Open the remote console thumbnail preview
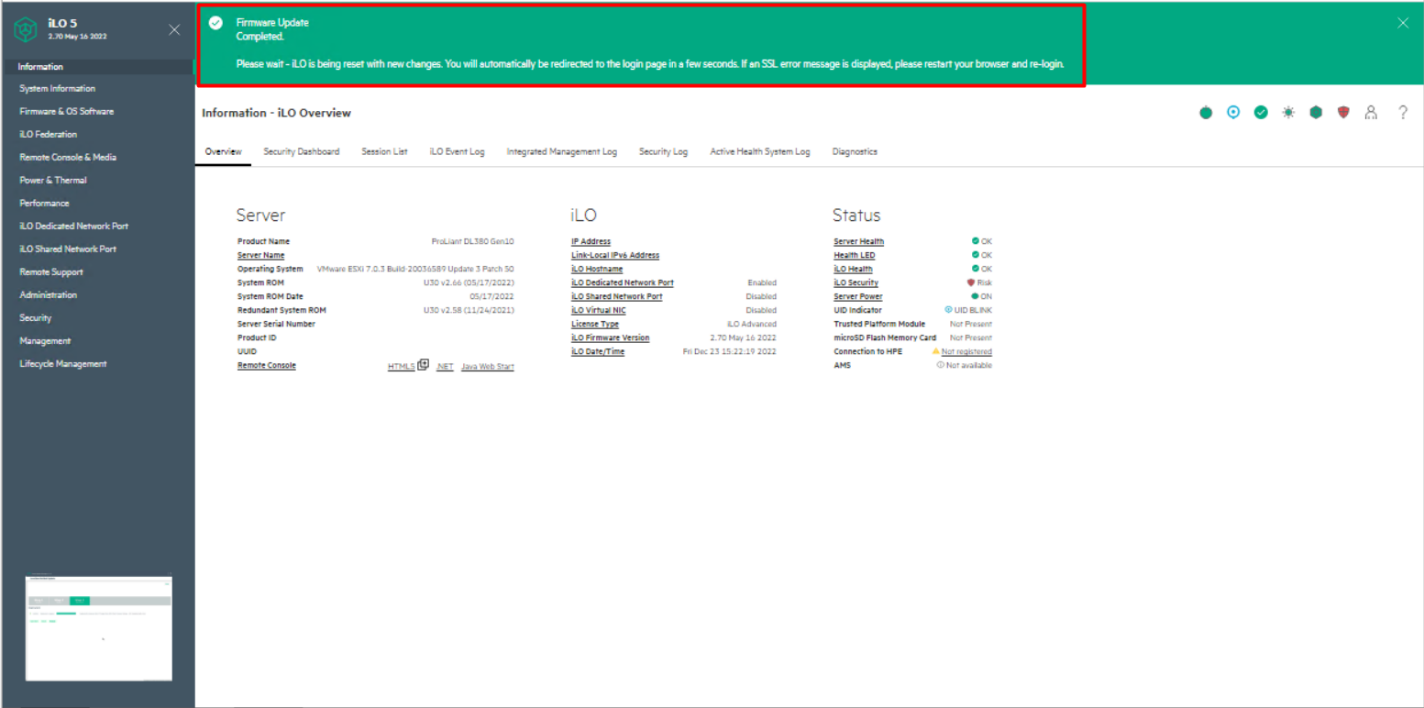 (x=99, y=628)
